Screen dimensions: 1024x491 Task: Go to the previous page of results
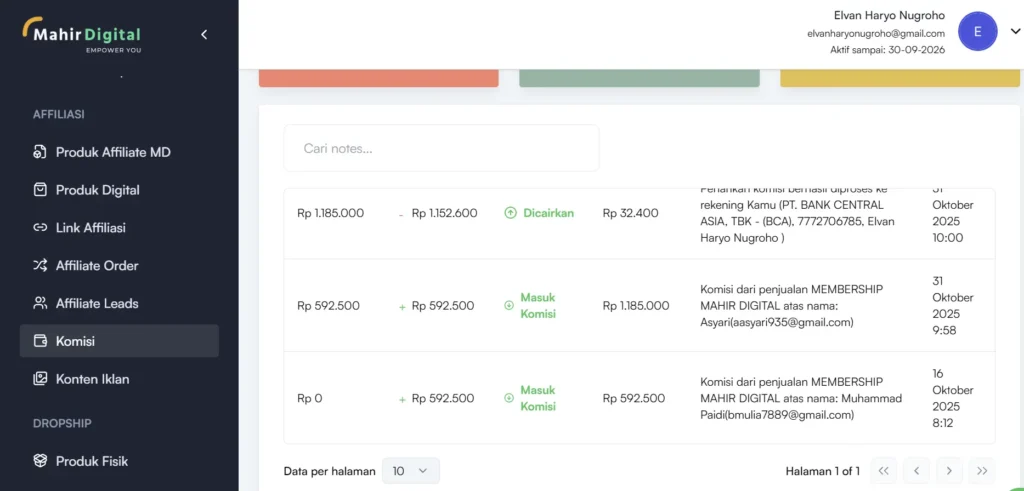pyautogui.click(x=916, y=471)
